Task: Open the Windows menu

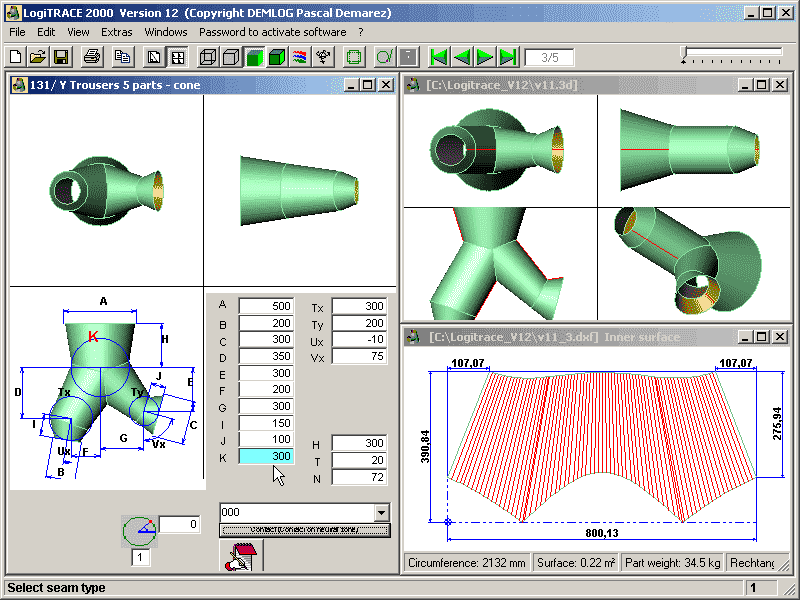Action: coord(166,32)
